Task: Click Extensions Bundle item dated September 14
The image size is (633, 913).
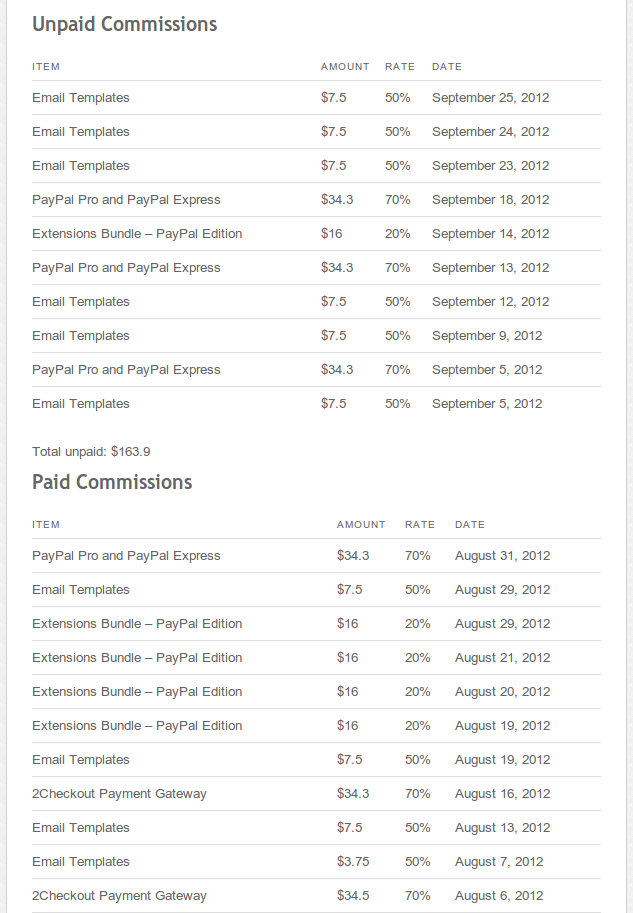Action: pyautogui.click(x=137, y=234)
